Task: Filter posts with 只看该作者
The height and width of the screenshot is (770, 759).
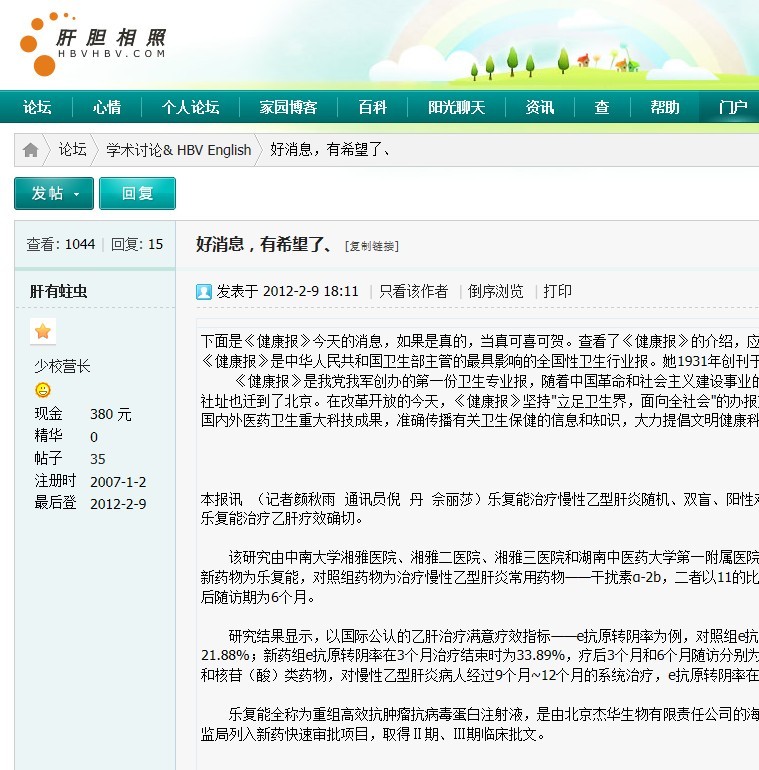Action: point(413,291)
